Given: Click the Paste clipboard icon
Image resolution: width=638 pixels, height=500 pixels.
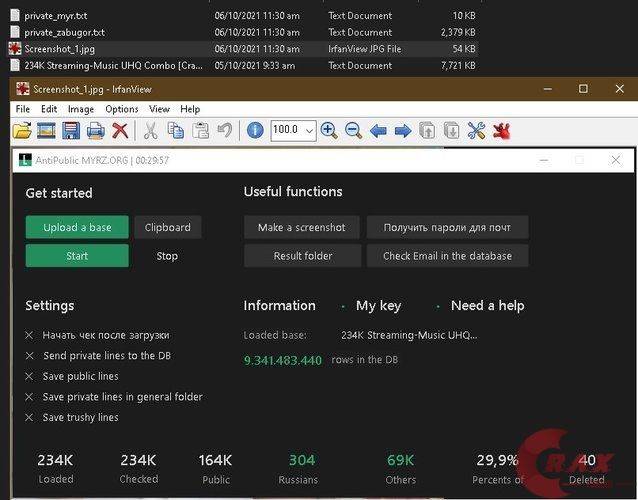Looking at the screenshot, I should pos(200,131).
